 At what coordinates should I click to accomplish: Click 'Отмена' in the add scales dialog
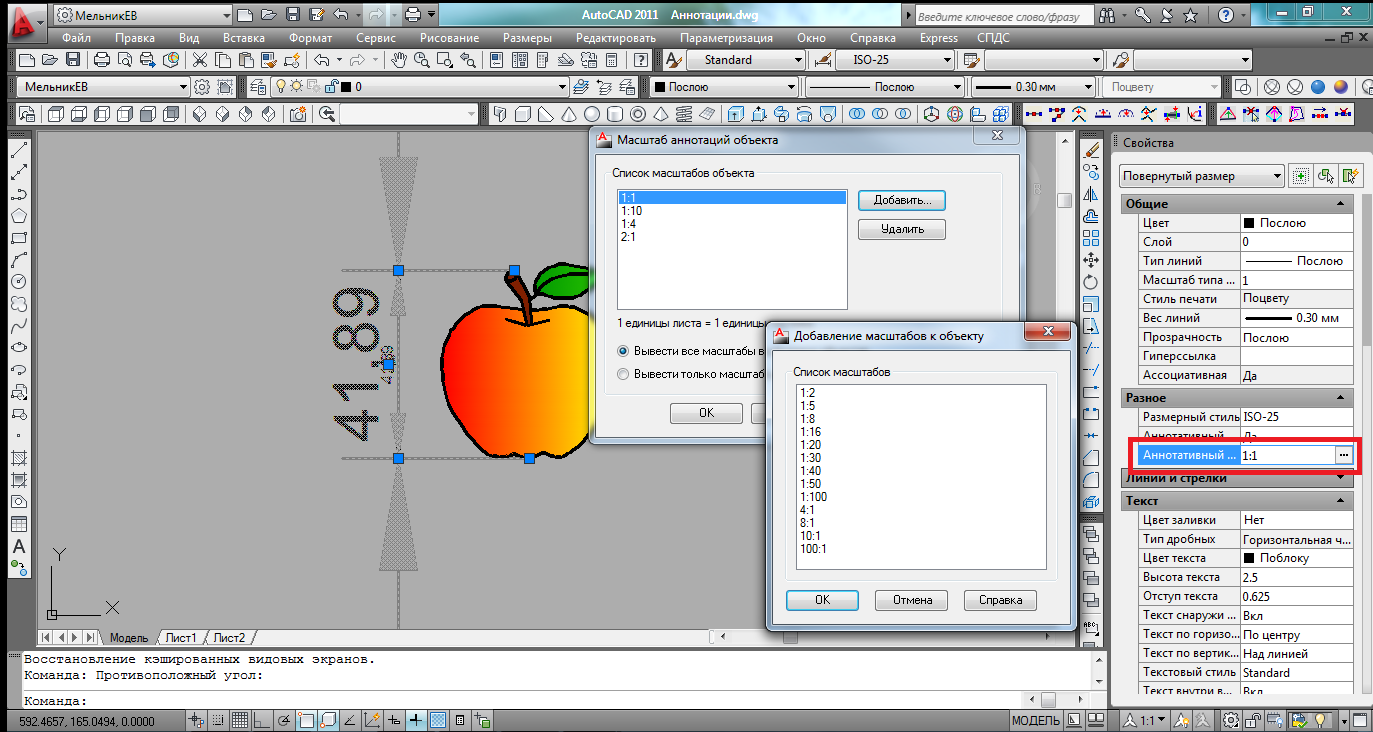coord(910,600)
